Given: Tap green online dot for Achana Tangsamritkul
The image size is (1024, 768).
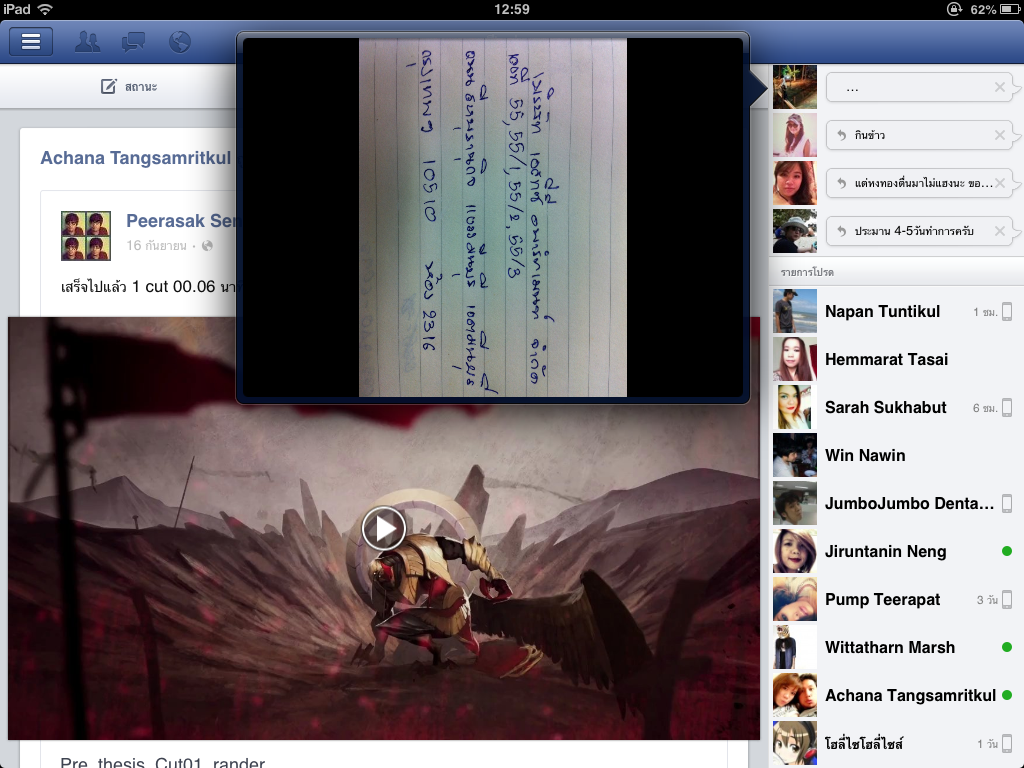Looking at the screenshot, I should [x=1007, y=696].
